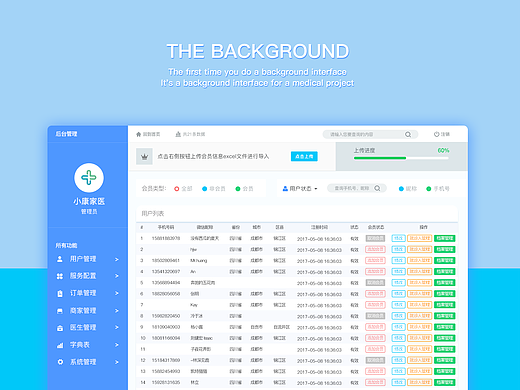Viewport: 520px width, 390px height.
Task: Click the clipboard icon beside 订单管理
Action: tap(60, 293)
